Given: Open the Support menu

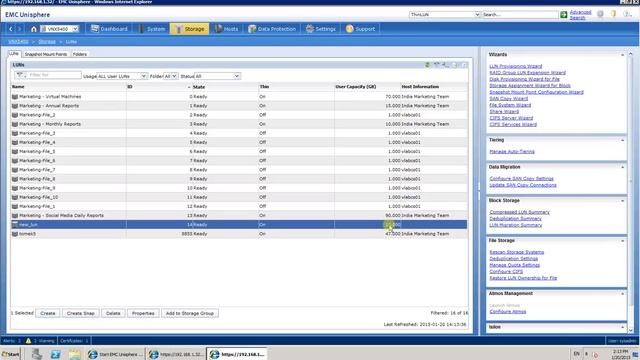Looking at the screenshot, I should click(360, 29).
